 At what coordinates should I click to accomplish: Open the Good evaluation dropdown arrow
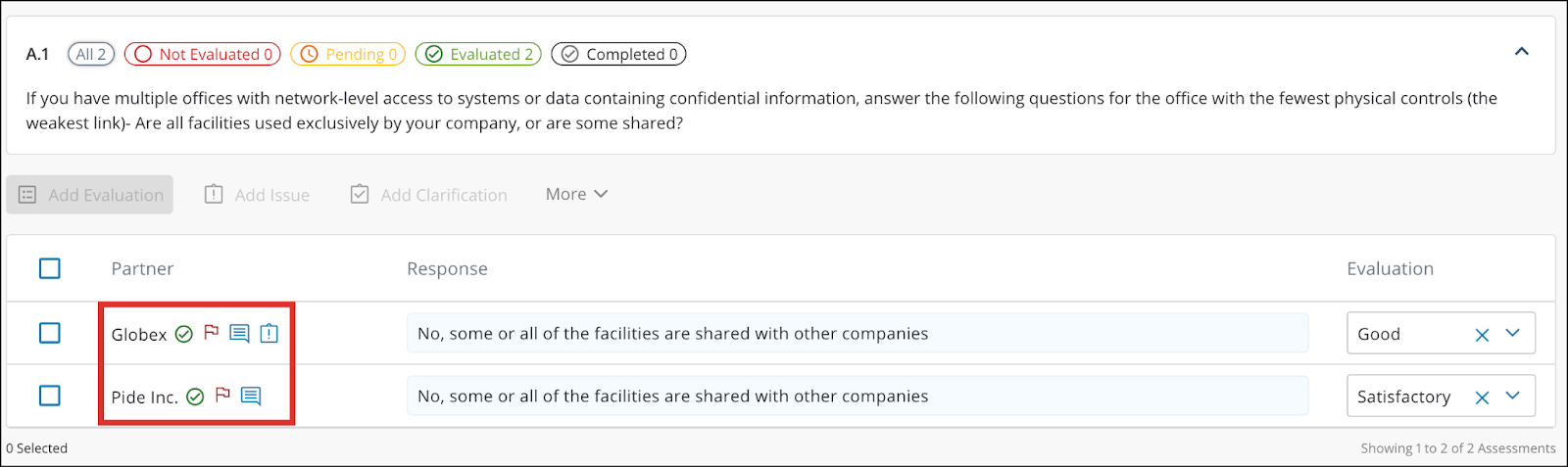tap(1513, 333)
